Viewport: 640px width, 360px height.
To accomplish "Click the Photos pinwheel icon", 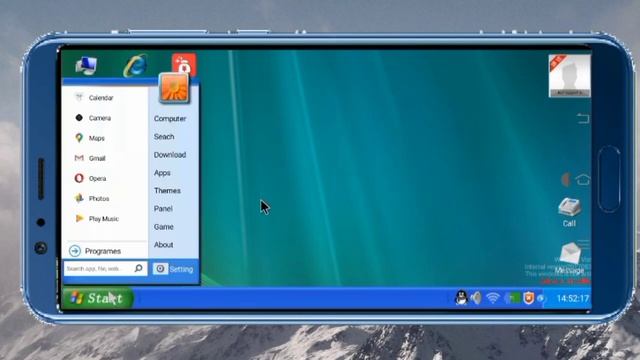I will 79,198.
